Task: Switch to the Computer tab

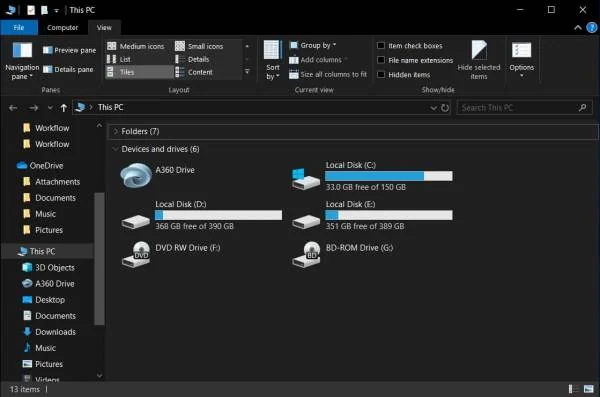Action: [x=62, y=28]
